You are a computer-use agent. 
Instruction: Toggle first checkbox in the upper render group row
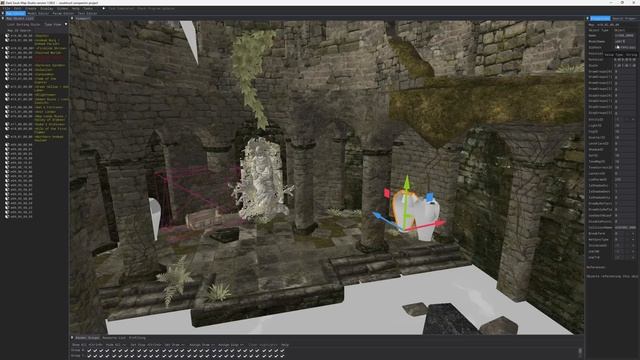(89, 350)
